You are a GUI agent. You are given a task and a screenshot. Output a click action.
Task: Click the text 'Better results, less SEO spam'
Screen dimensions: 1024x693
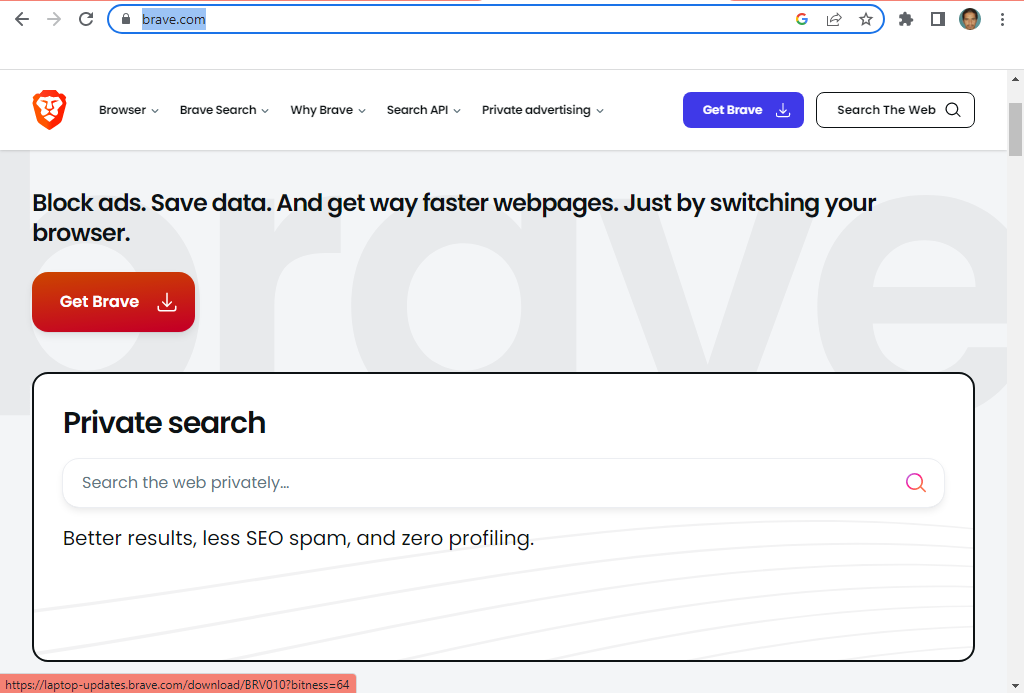tap(207, 538)
